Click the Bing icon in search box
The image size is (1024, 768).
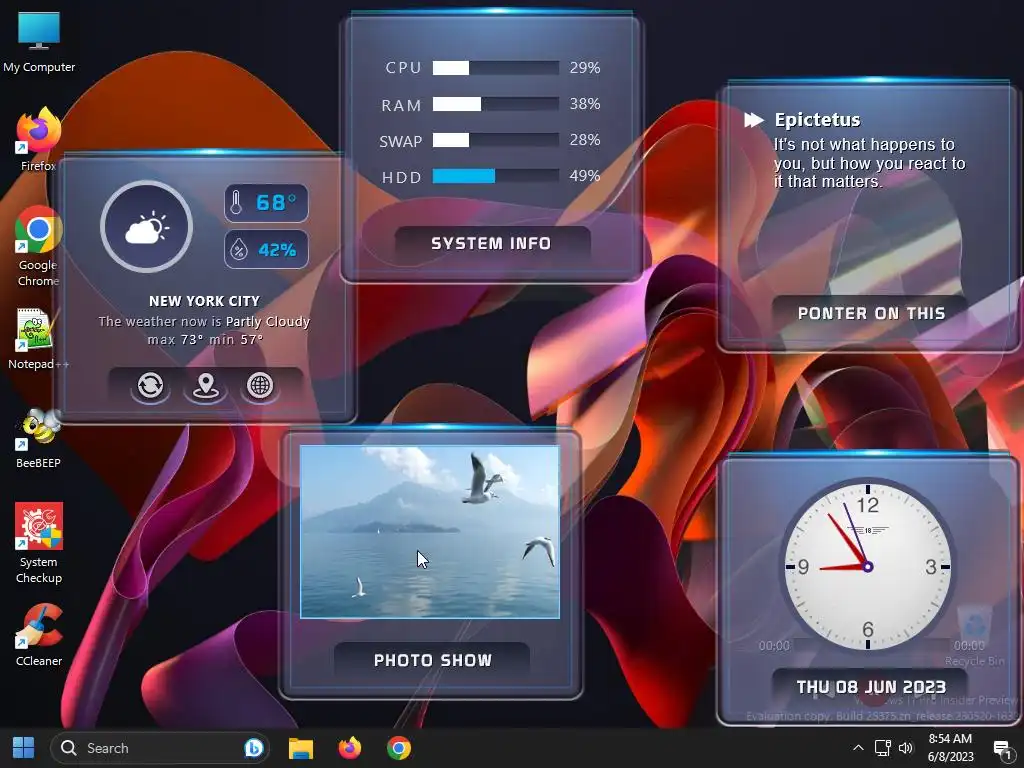tap(253, 748)
